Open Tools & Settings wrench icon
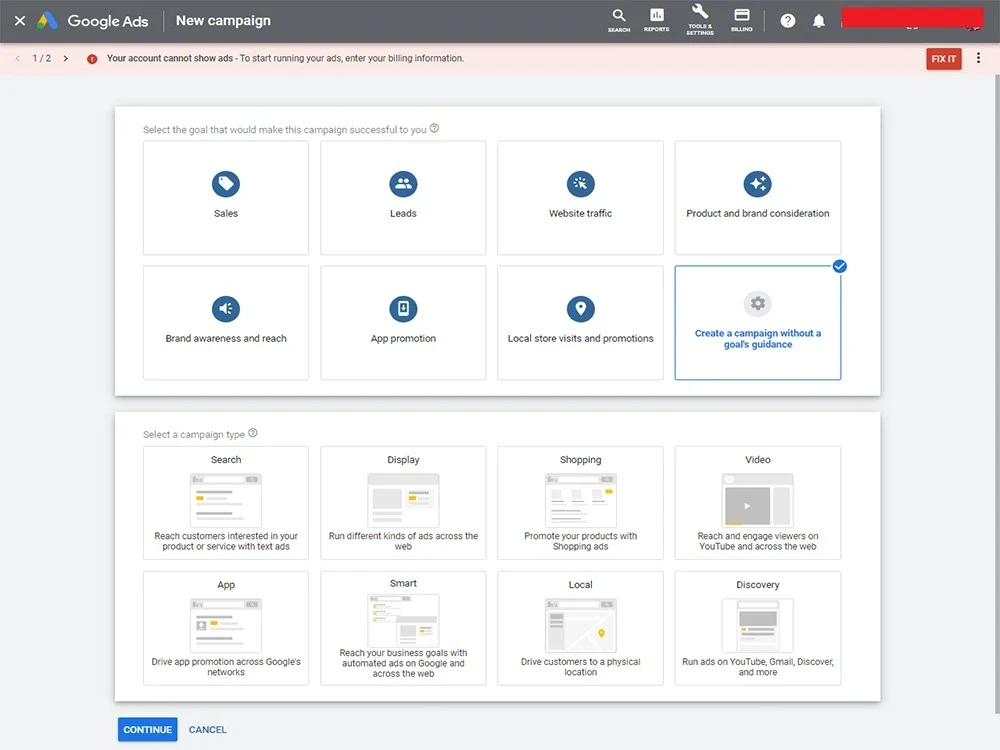1000x750 pixels. [700, 20]
